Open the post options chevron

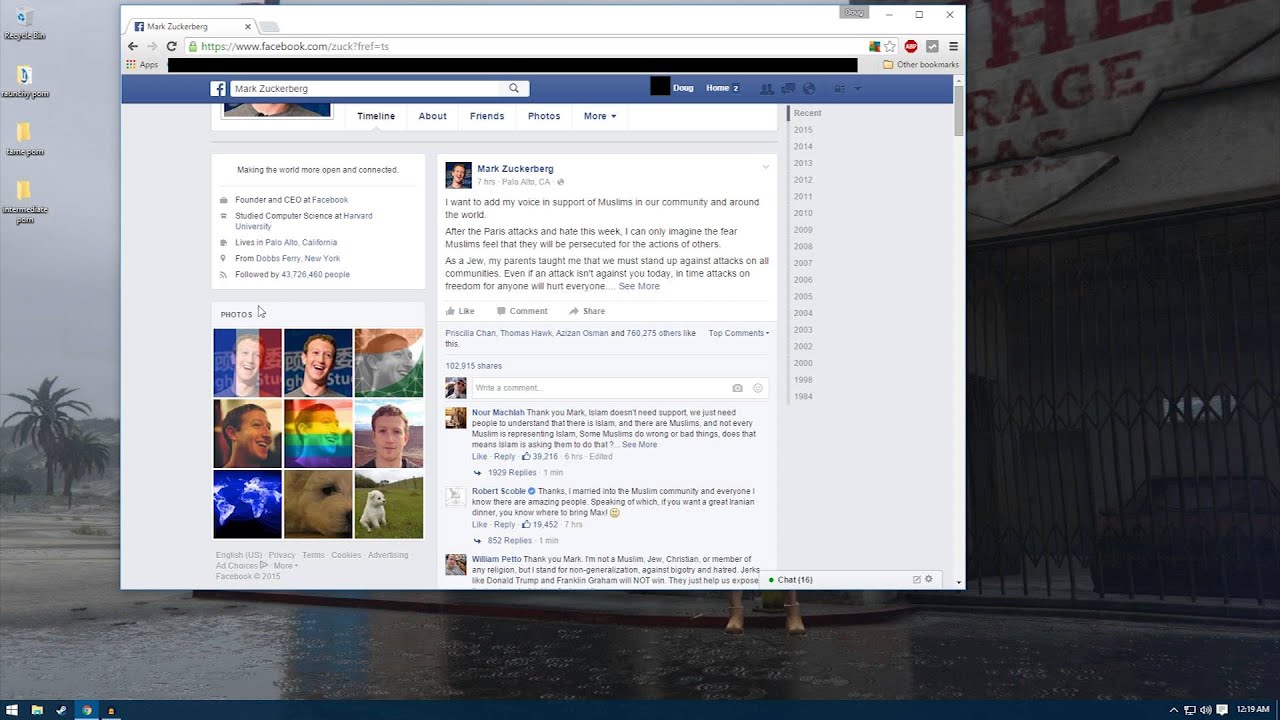[766, 167]
